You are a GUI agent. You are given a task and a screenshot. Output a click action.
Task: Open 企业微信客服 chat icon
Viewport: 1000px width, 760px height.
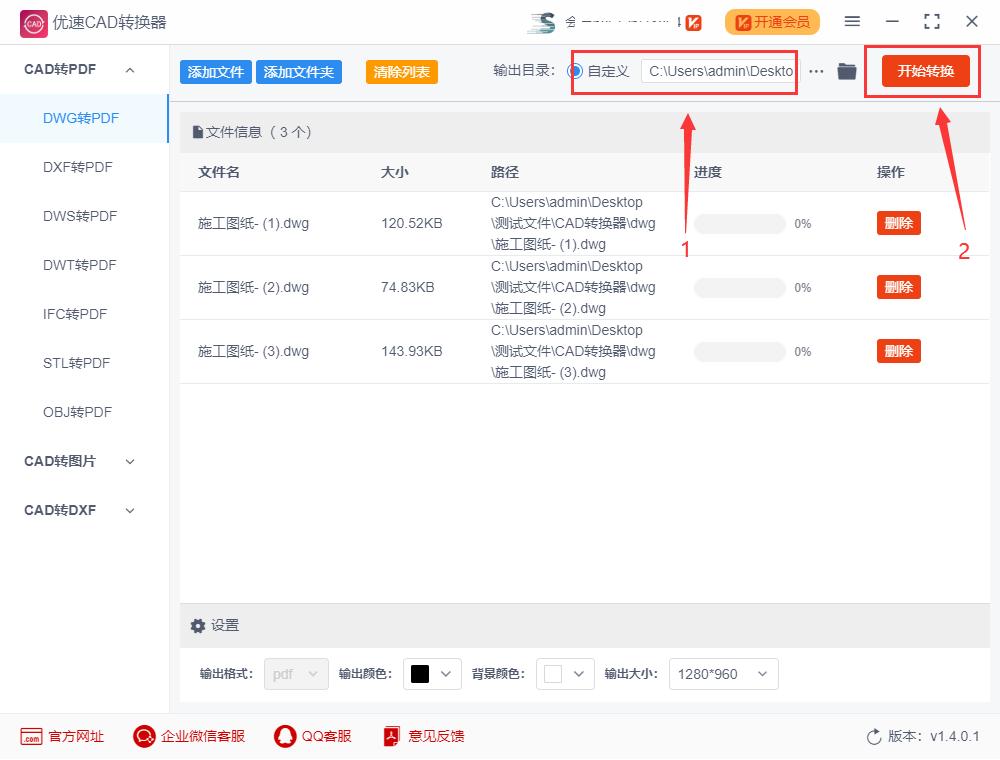tap(144, 736)
